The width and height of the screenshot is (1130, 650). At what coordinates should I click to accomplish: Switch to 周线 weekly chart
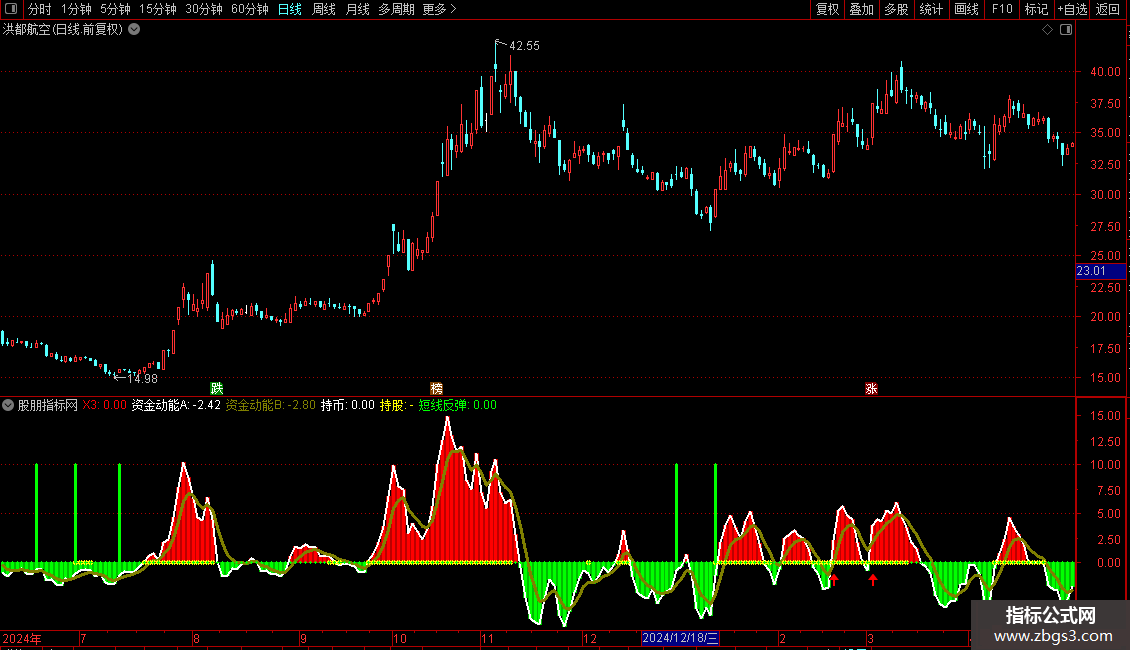pos(324,9)
